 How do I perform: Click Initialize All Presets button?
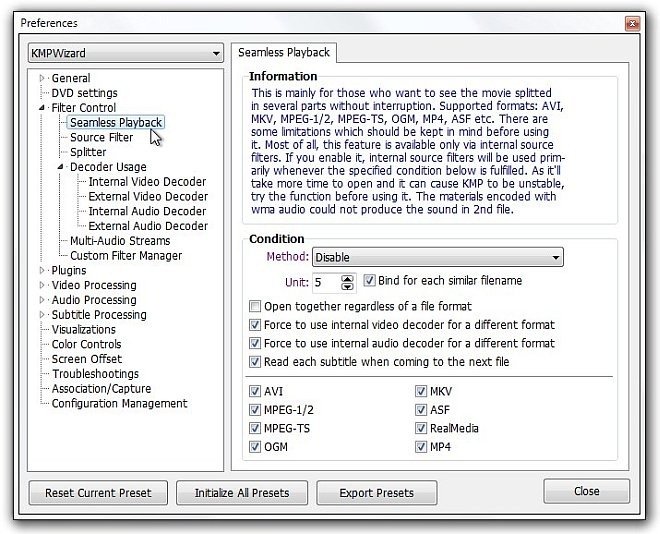coord(242,493)
